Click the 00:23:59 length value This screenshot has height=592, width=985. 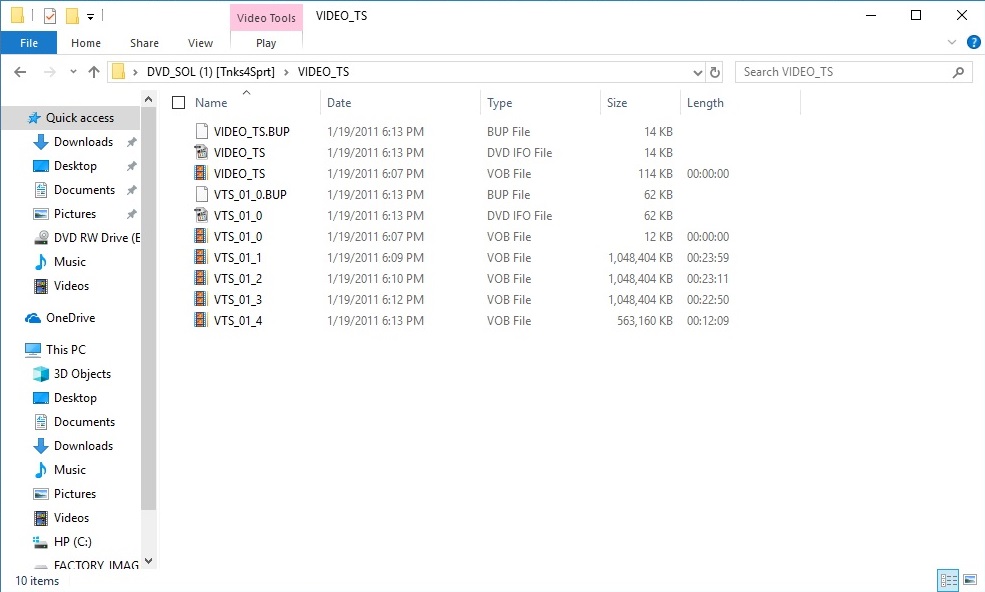tap(708, 258)
